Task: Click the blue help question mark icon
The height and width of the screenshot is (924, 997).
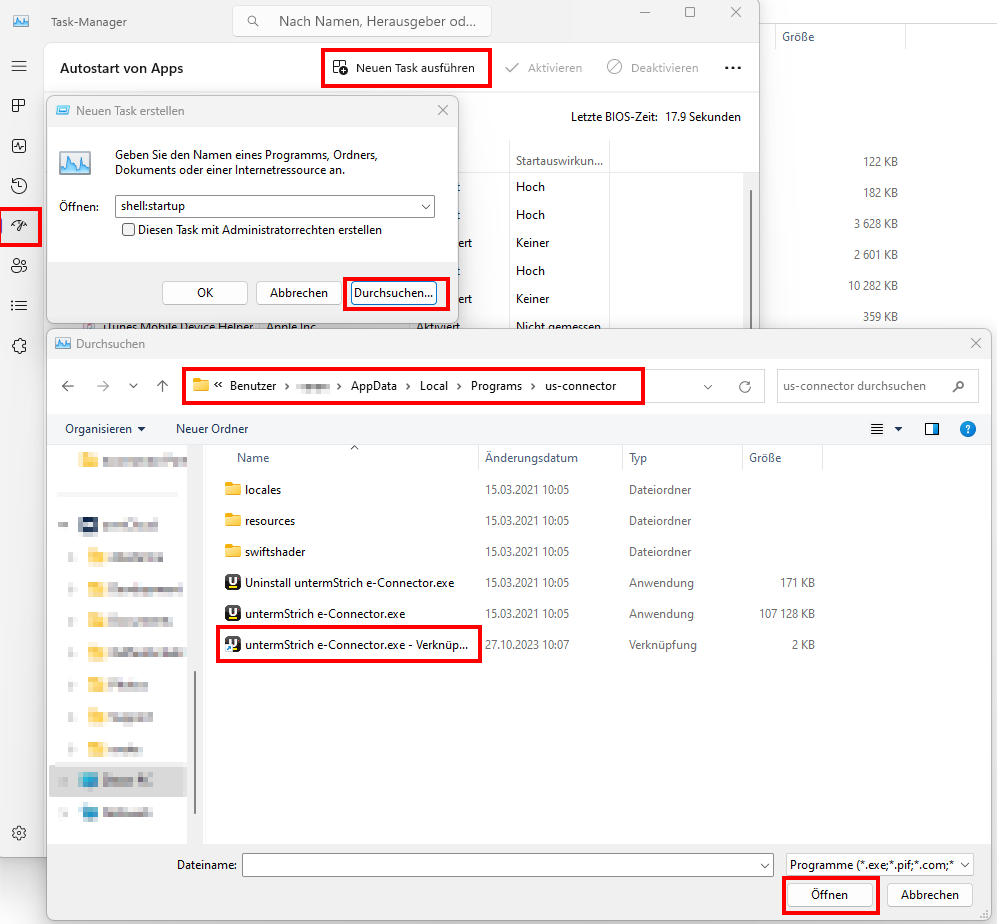Action: point(967,429)
